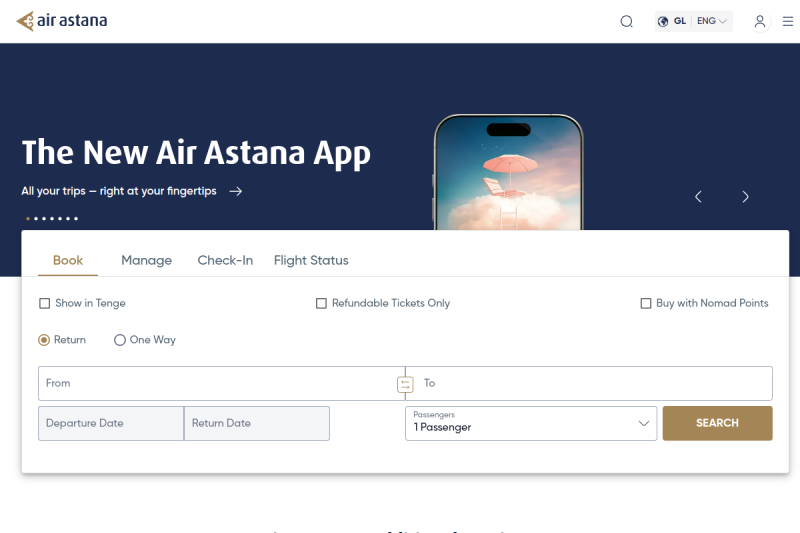
Task: Switch to the Book tab
Action: (x=68, y=261)
